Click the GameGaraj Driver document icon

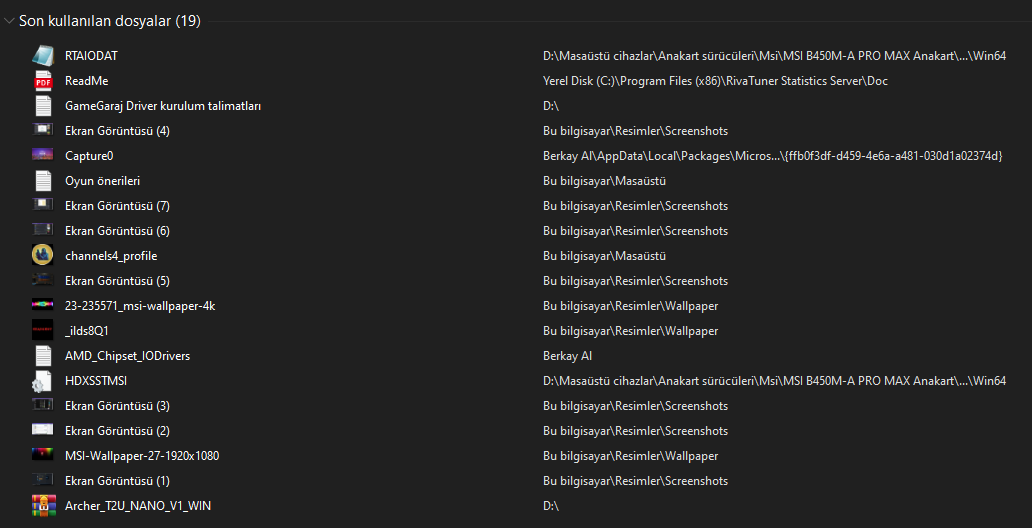(x=43, y=106)
